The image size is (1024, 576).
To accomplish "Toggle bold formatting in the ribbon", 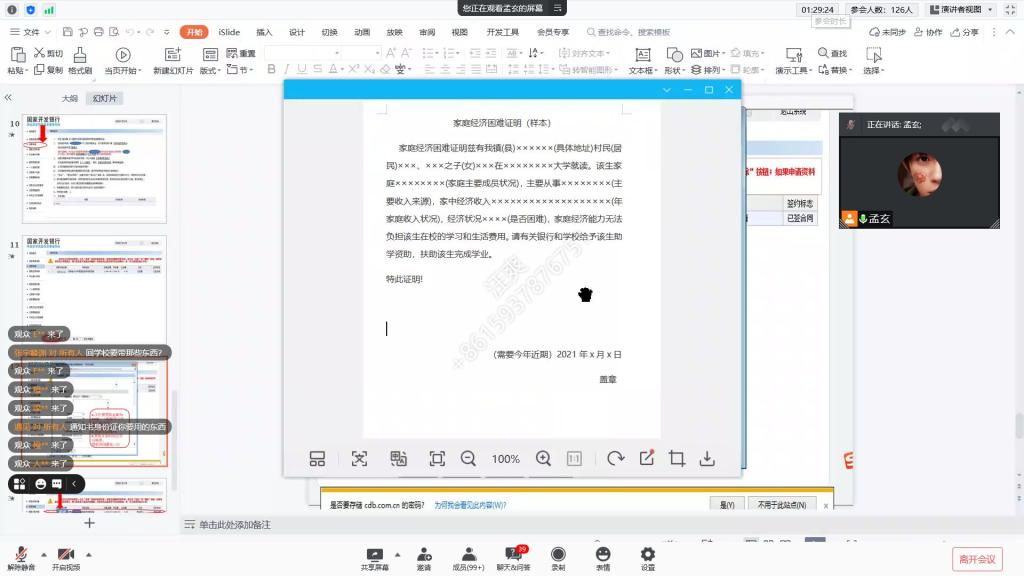I will pyautogui.click(x=272, y=69).
